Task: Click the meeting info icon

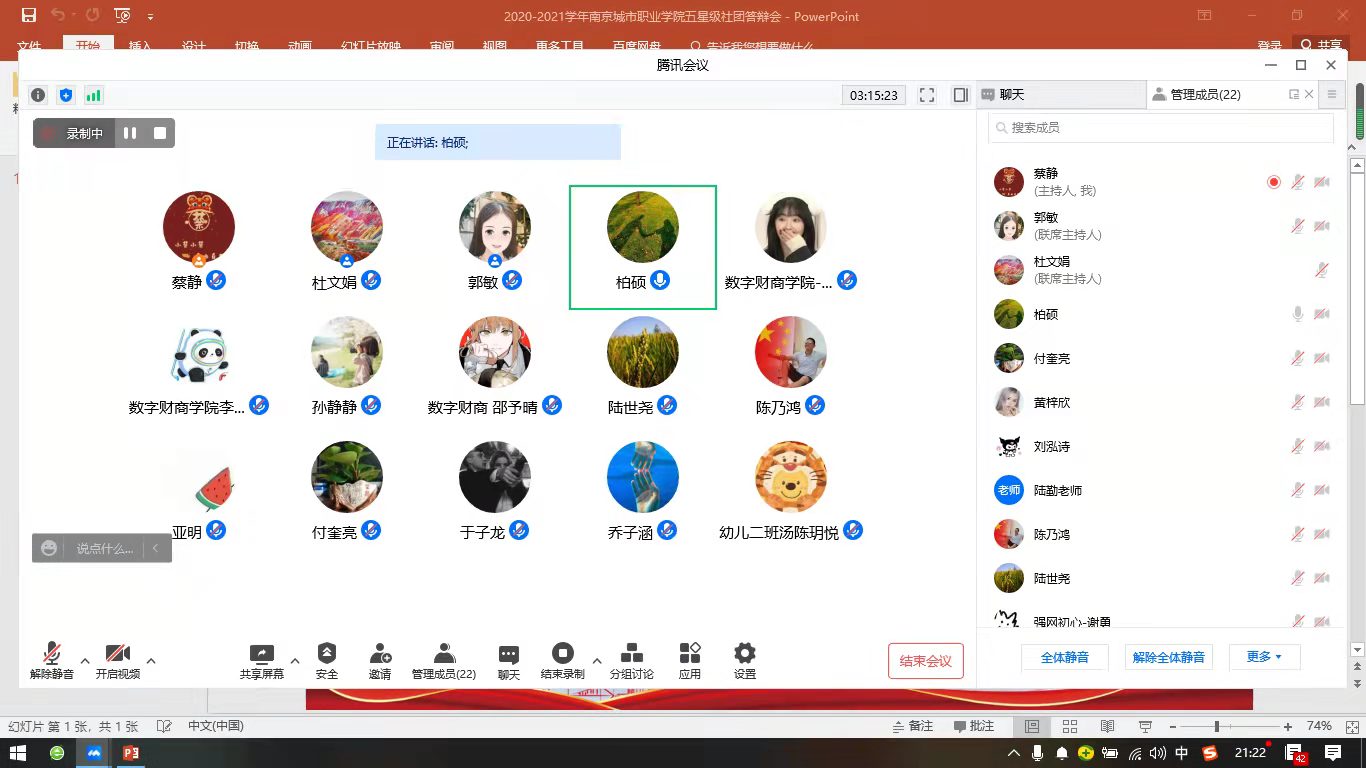Action: (38, 95)
